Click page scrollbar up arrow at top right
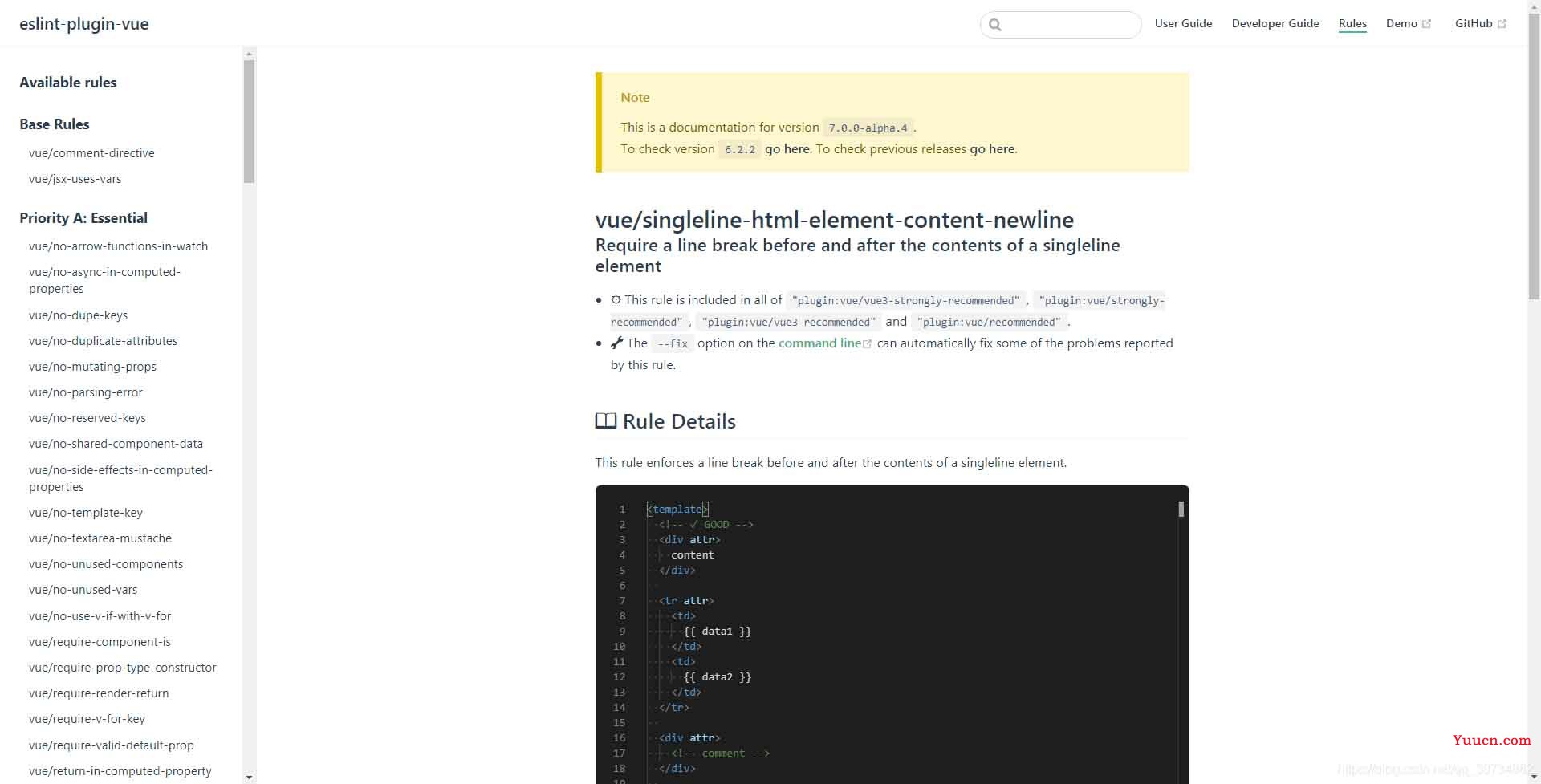This screenshot has height=784, width=1541. tap(1534, 6)
